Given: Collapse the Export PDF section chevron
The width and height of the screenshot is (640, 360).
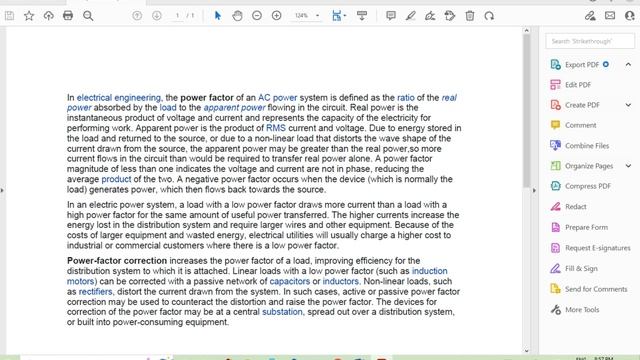Looking at the screenshot, I should 628,64.
